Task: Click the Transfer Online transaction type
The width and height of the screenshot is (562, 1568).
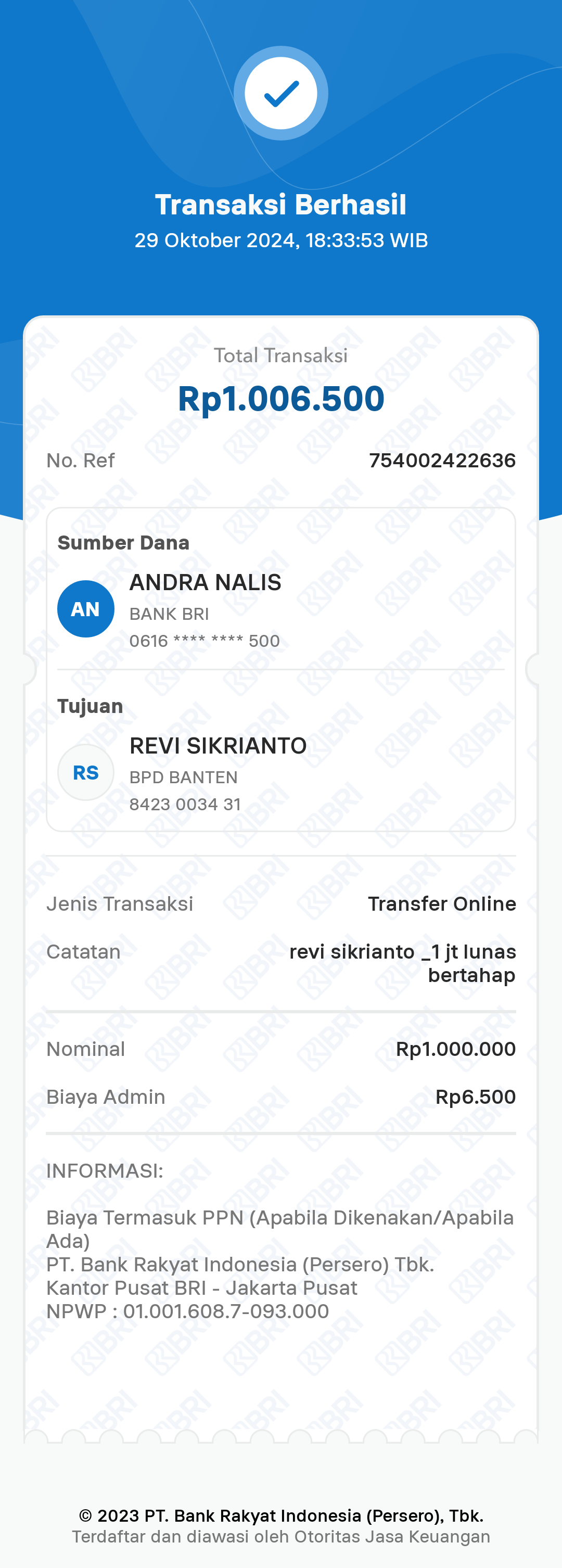Action: pyautogui.click(x=441, y=904)
